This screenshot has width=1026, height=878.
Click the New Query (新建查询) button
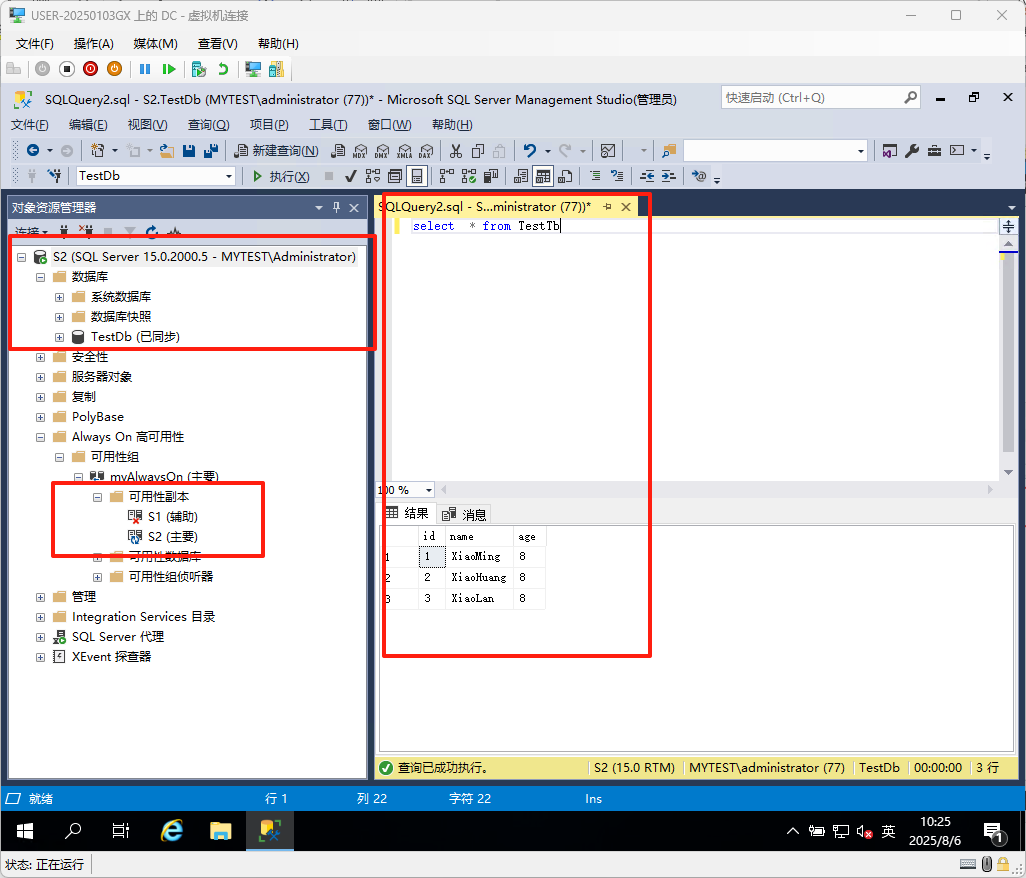(x=276, y=151)
